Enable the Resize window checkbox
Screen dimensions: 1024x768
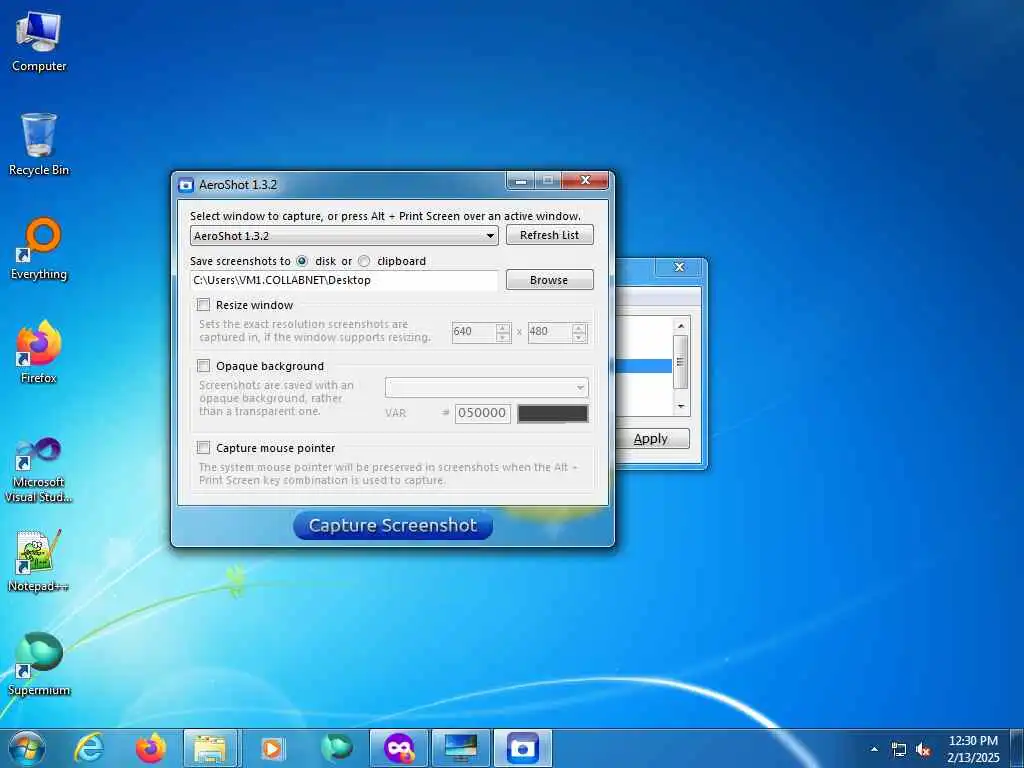click(x=204, y=305)
